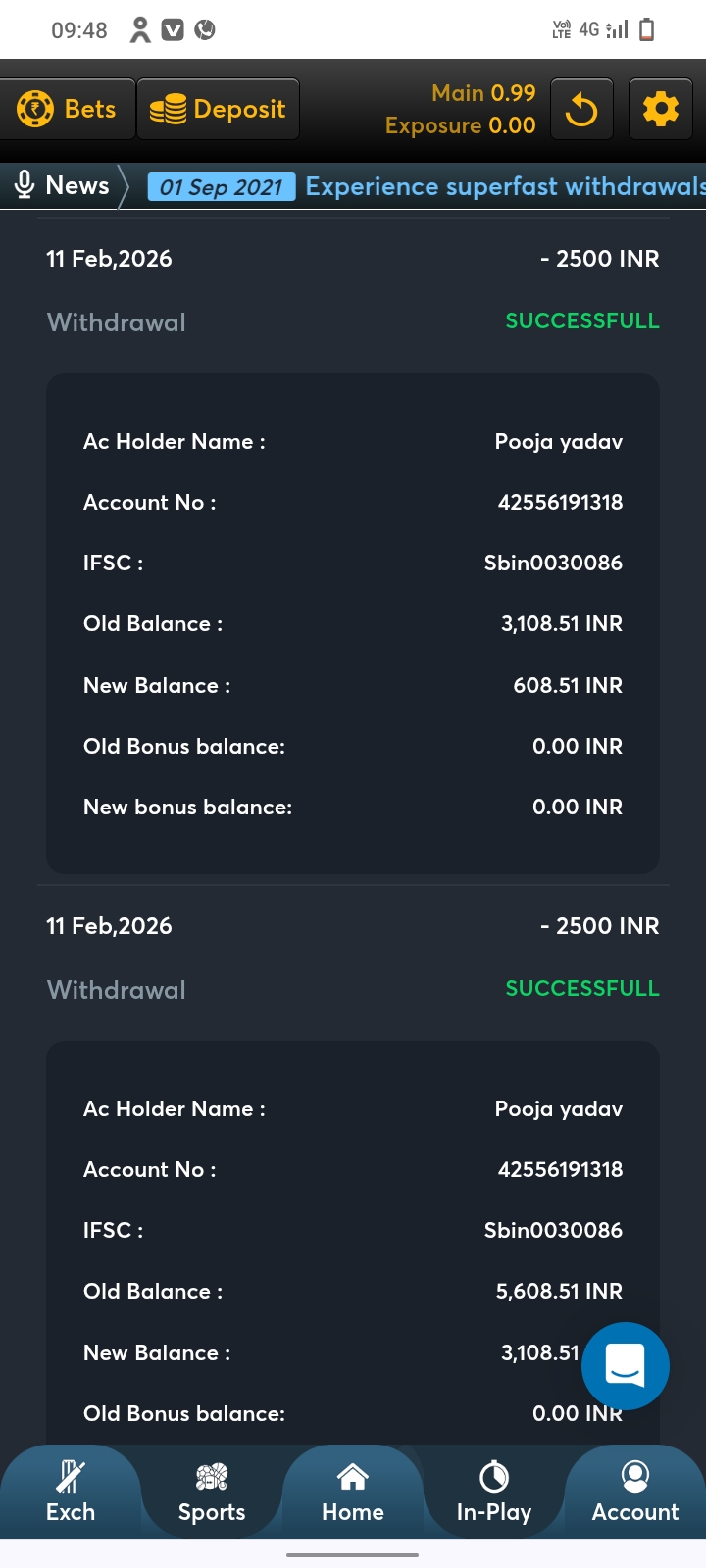The image size is (706, 1568).
Task: Tap the 01 Sep 2021 news date badge
Action: pyautogui.click(x=221, y=187)
